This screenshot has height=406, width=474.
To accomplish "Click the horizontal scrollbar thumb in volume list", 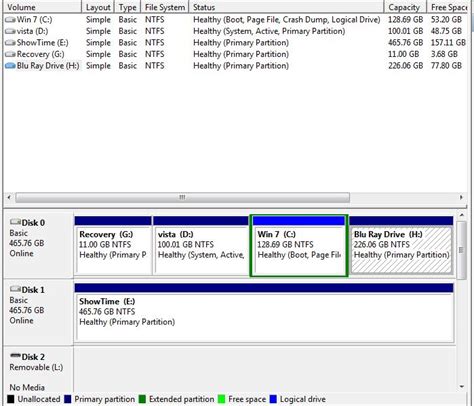I will coord(182,197).
